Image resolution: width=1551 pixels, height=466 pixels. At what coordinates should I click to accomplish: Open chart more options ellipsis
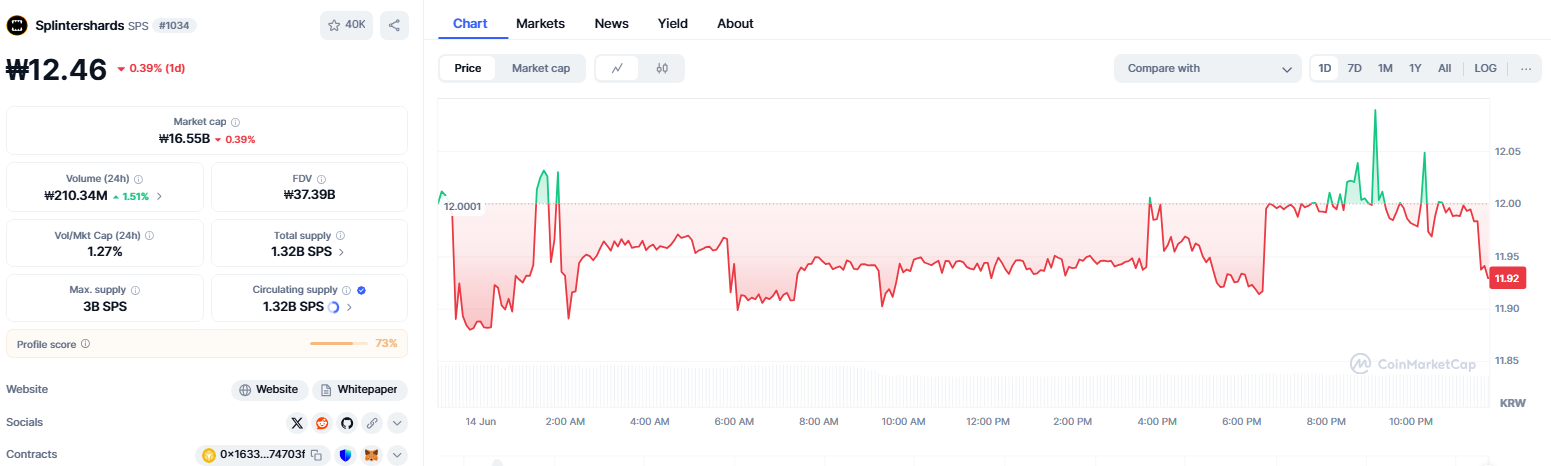[1525, 68]
